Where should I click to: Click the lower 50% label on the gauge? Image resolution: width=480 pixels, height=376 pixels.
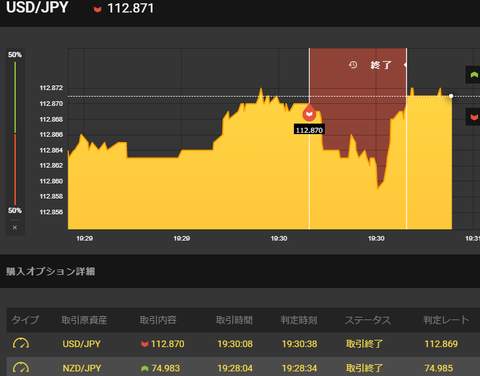pos(15,211)
